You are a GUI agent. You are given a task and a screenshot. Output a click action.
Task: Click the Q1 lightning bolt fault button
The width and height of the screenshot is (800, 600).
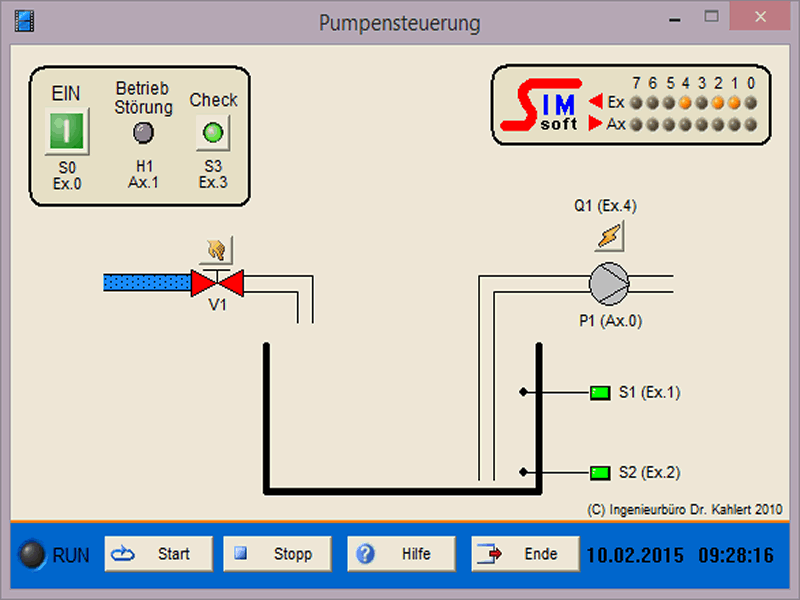pos(609,236)
